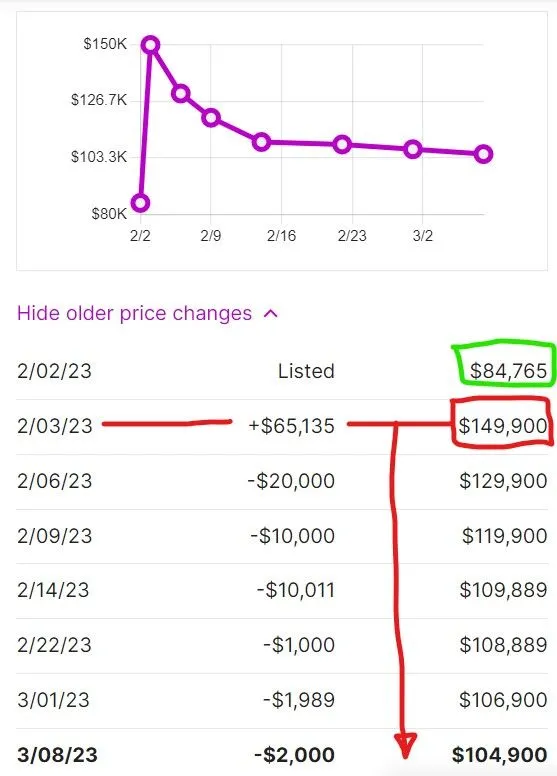
Task: Click the chart data point at 2/9
Action: (x=211, y=118)
